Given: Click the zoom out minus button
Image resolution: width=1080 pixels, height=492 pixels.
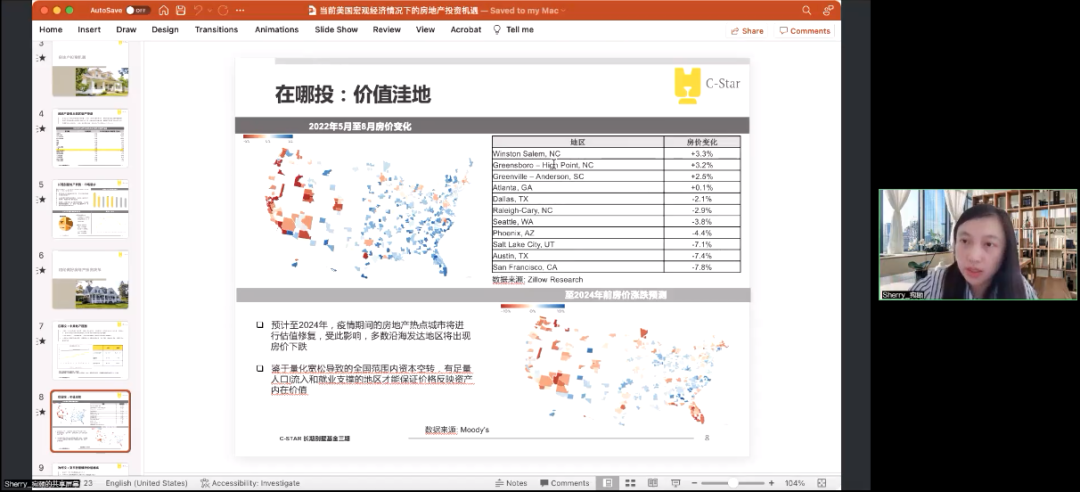Looking at the screenshot, I should (694, 483).
